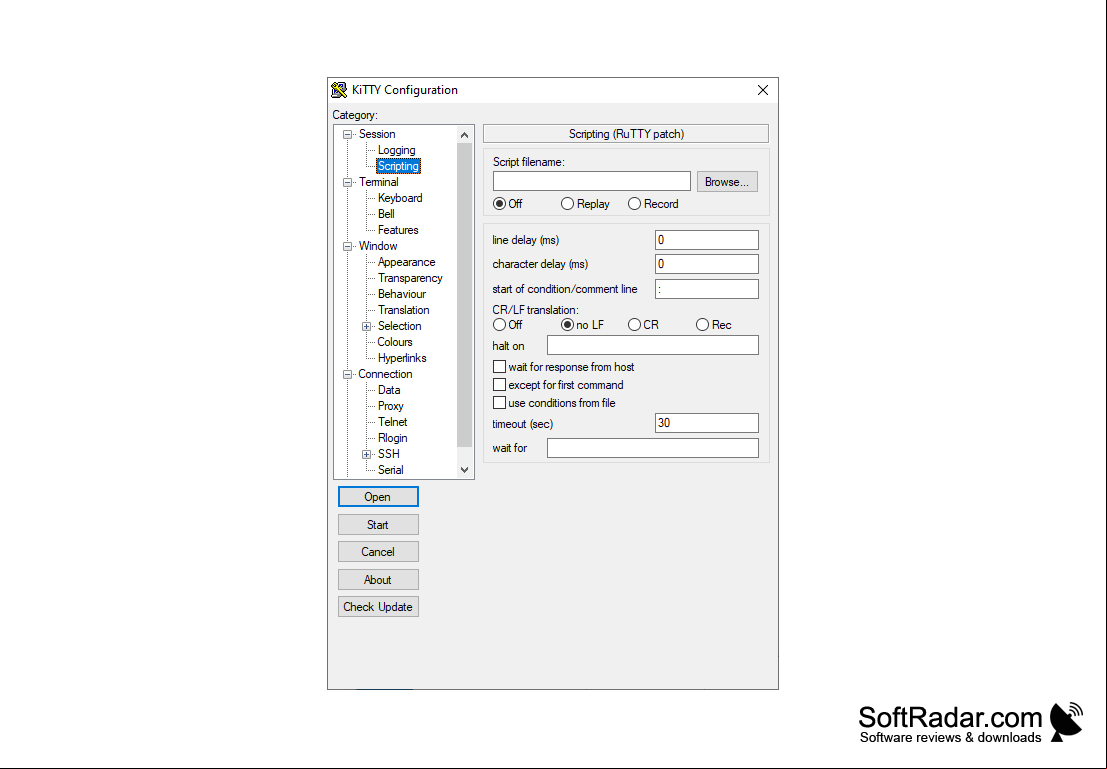The image size is (1107, 769).
Task: Select the Session category
Action: 377,134
